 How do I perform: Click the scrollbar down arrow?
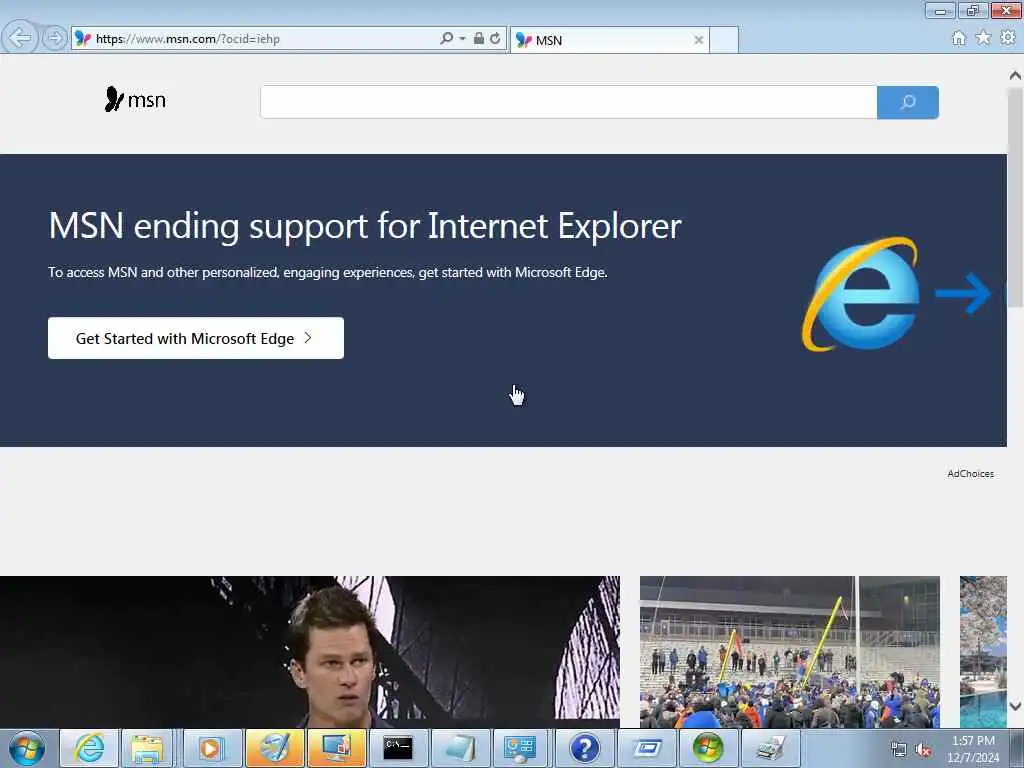1015,706
